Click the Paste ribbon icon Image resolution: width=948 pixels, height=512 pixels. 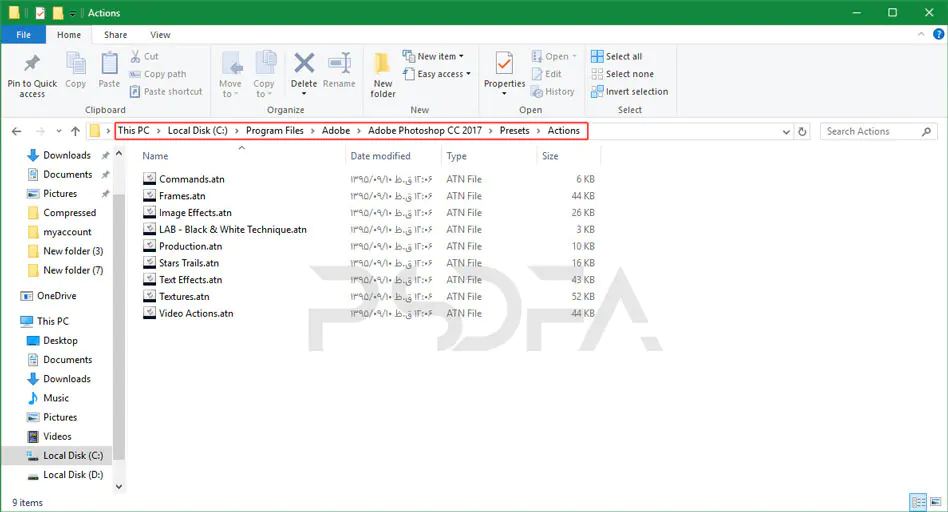[x=109, y=63]
